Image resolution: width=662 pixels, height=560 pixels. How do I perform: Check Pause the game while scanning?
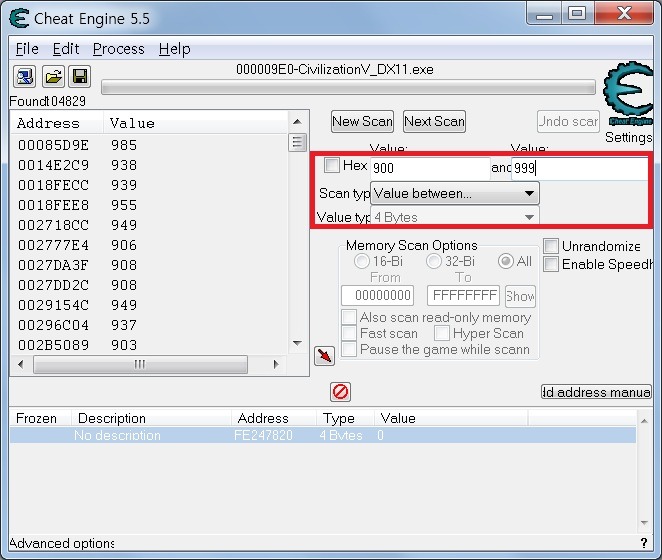pos(349,349)
